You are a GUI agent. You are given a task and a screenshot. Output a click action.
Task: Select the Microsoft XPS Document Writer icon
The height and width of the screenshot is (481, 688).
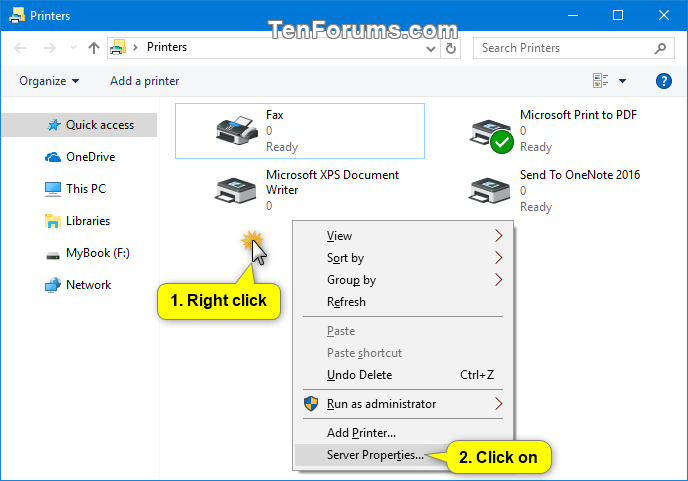point(235,190)
